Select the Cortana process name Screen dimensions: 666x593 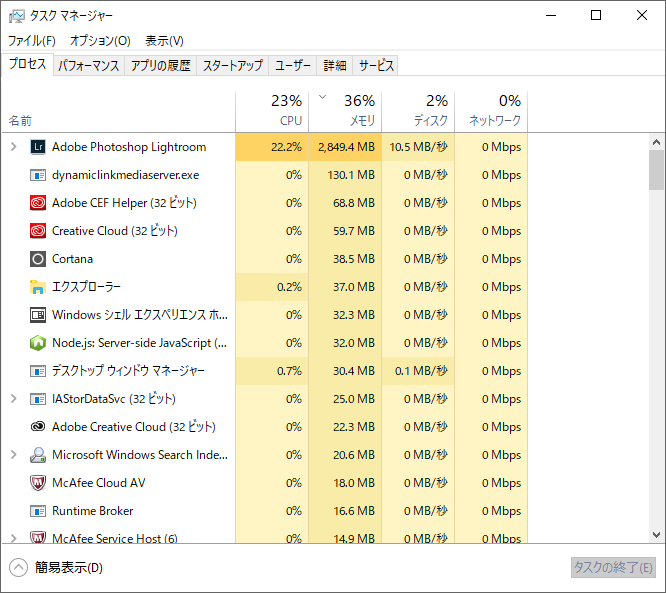tap(72, 259)
